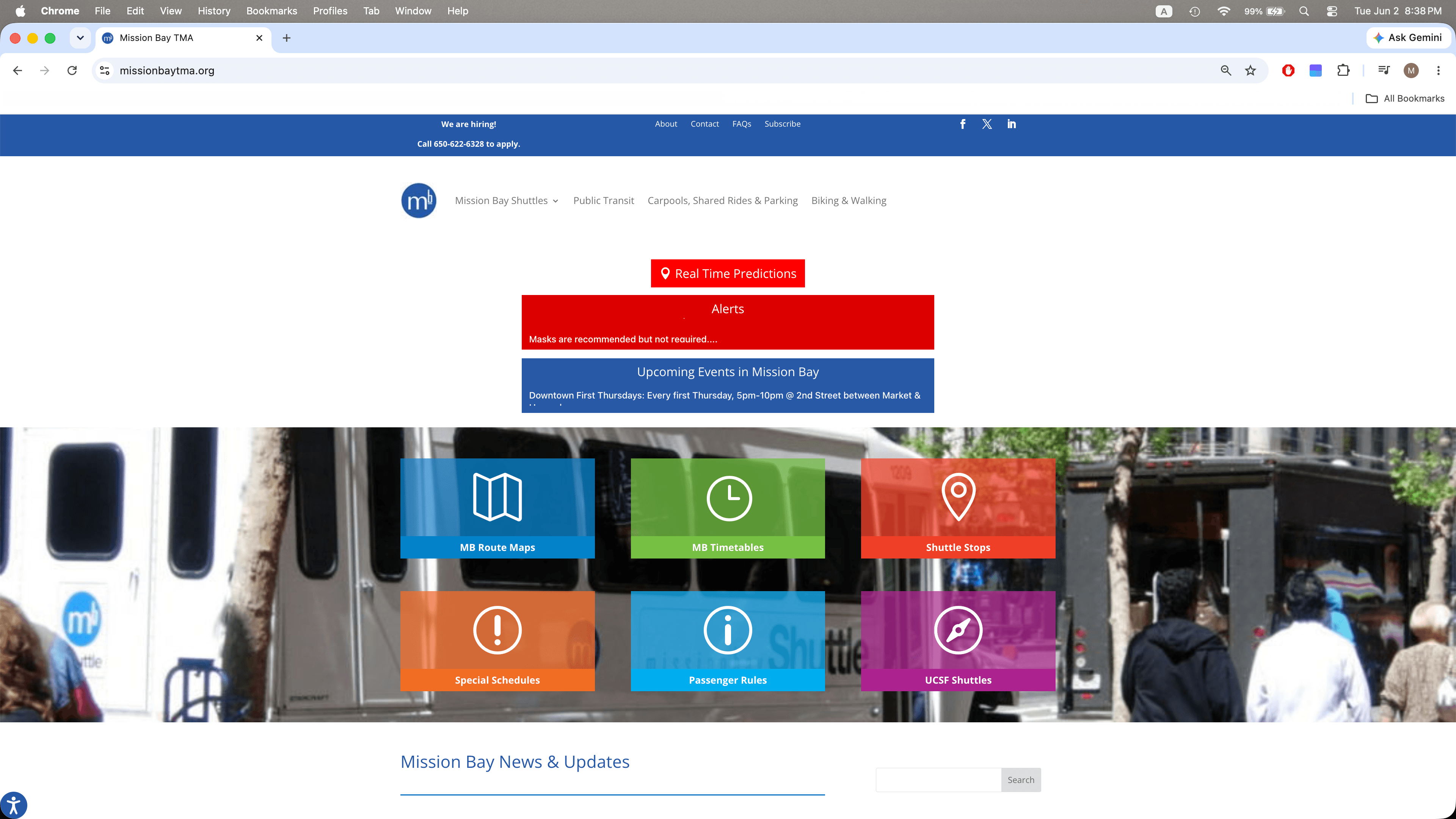This screenshot has width=1456, height=819.
Task: Open the Apple menu
Action: [20, 11]
